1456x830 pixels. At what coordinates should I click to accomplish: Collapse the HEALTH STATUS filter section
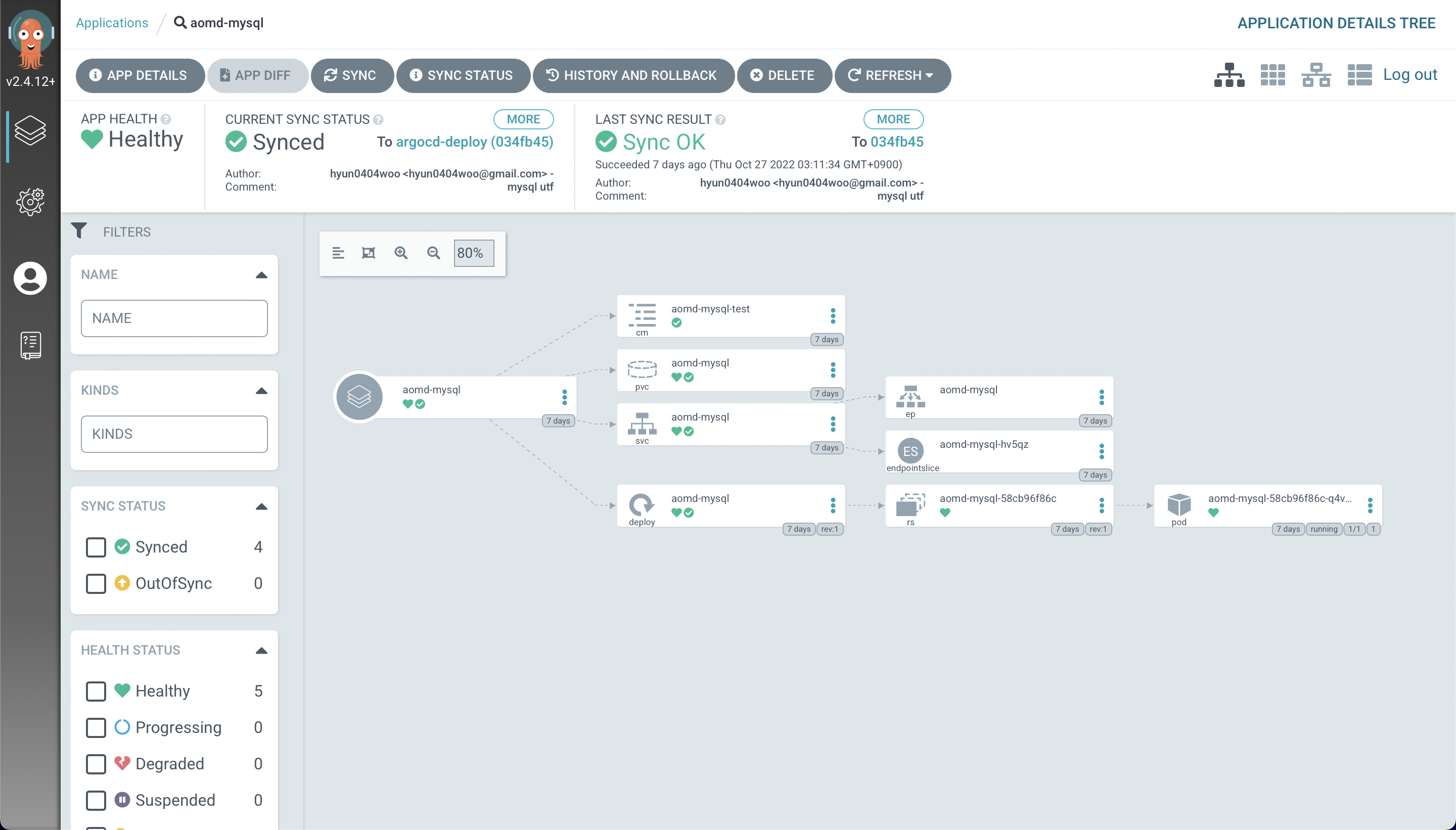click(x=261, y=650)
